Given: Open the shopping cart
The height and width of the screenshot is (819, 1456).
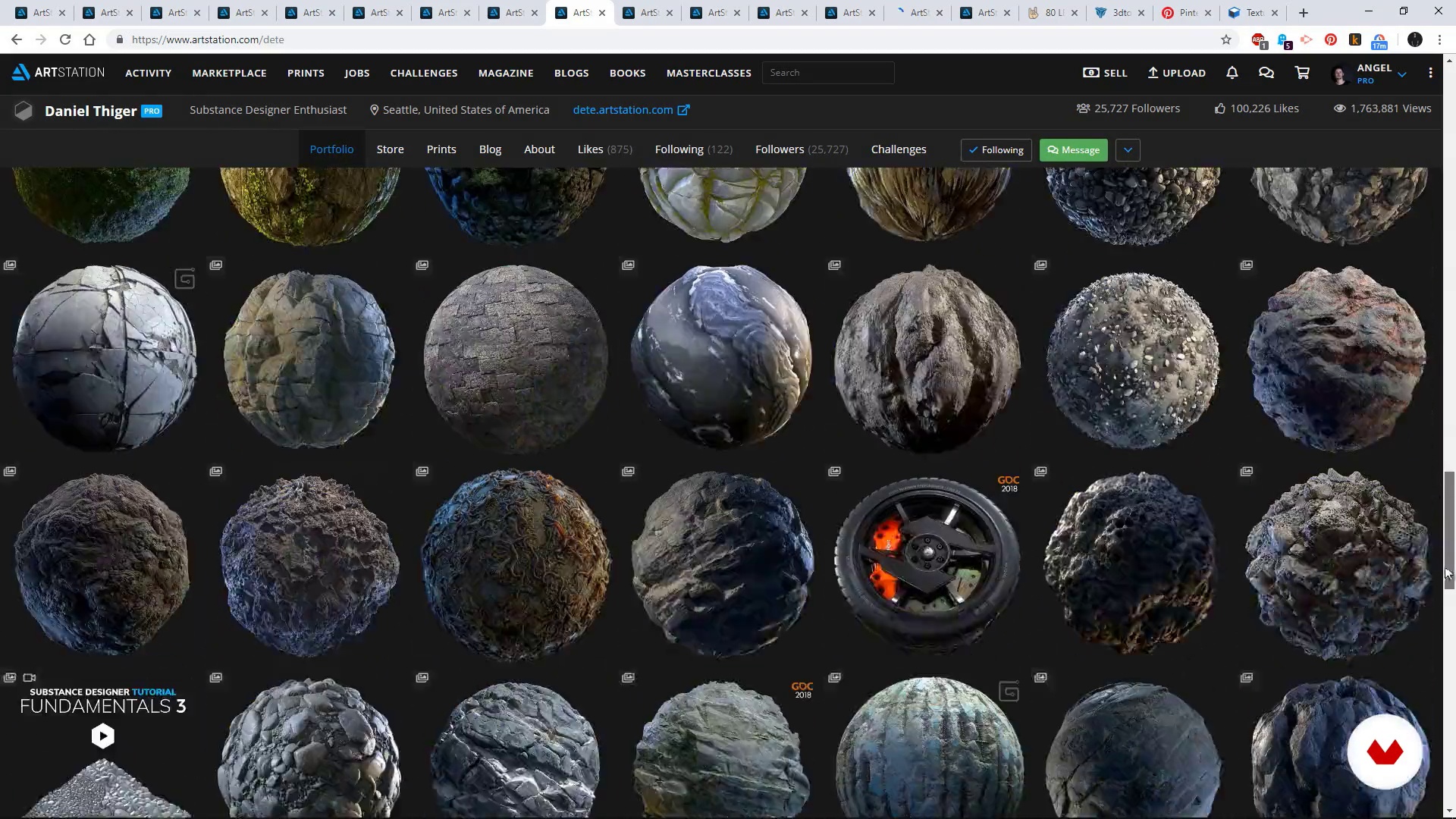Looking at the screenshot, I should click(1302, 73).
